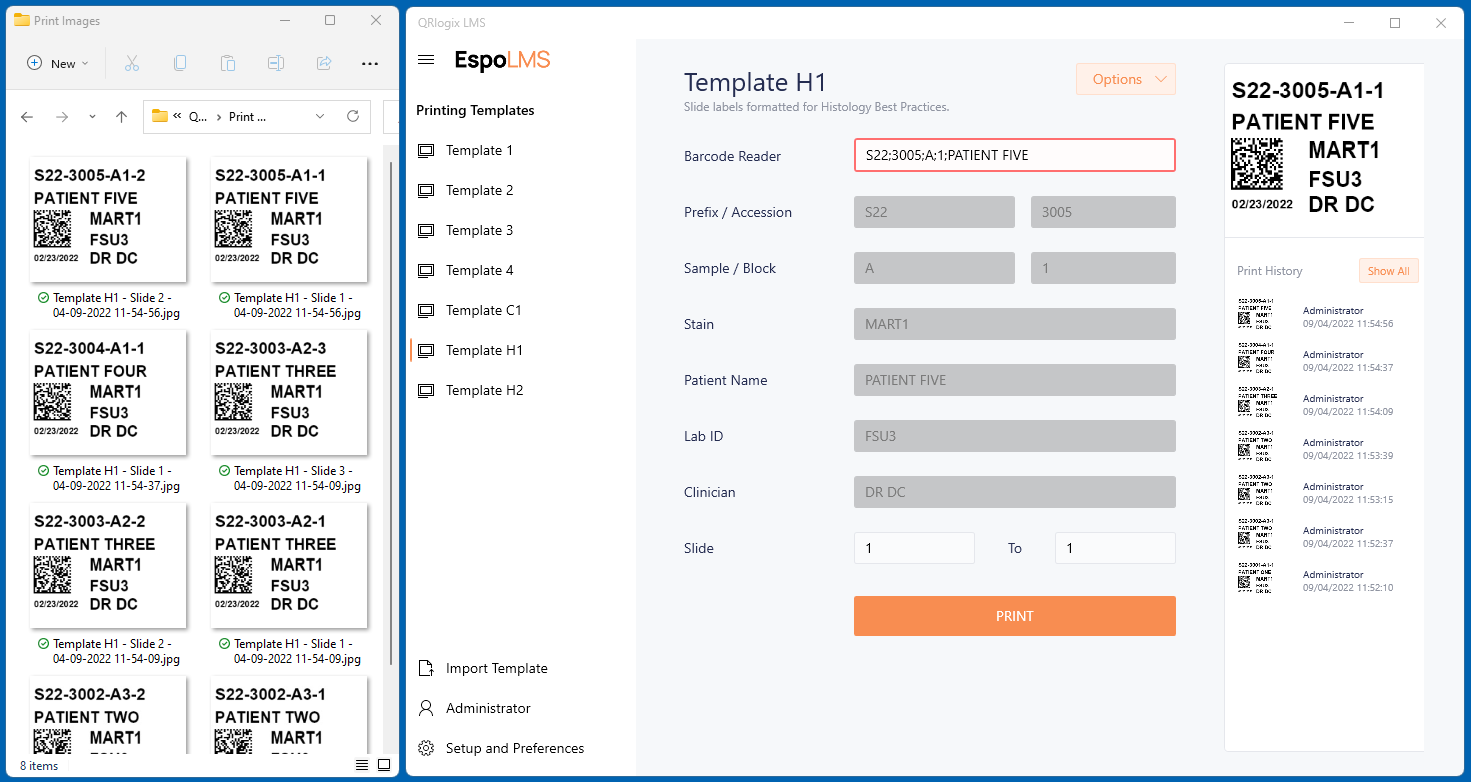1471x782 pixels.
Task: Open Import Template
Action: click(x=497, y=668)
